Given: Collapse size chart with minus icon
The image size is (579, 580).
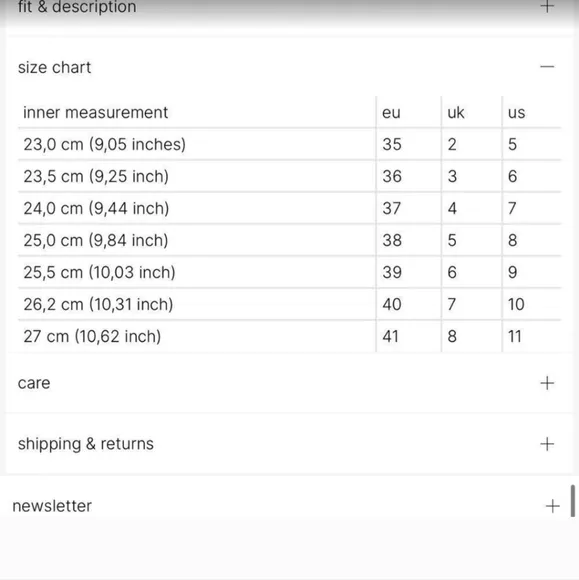Looking at the screenshot, I should (547, 67).
